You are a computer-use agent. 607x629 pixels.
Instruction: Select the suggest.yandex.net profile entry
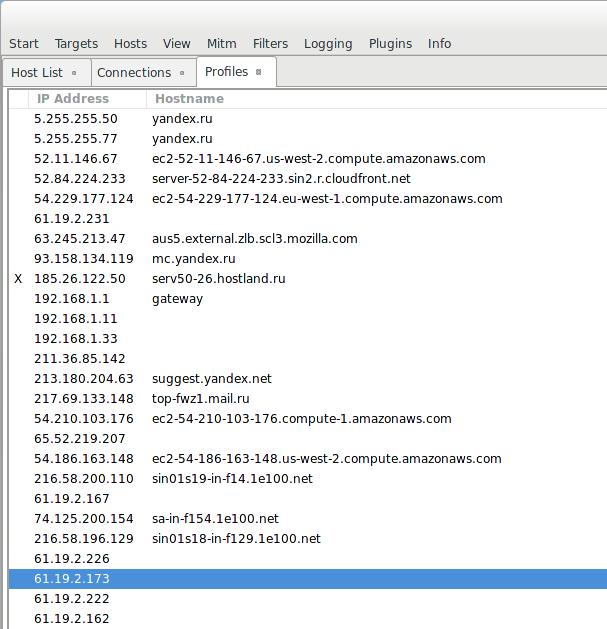pyautogui.click(x=211, y=379)
